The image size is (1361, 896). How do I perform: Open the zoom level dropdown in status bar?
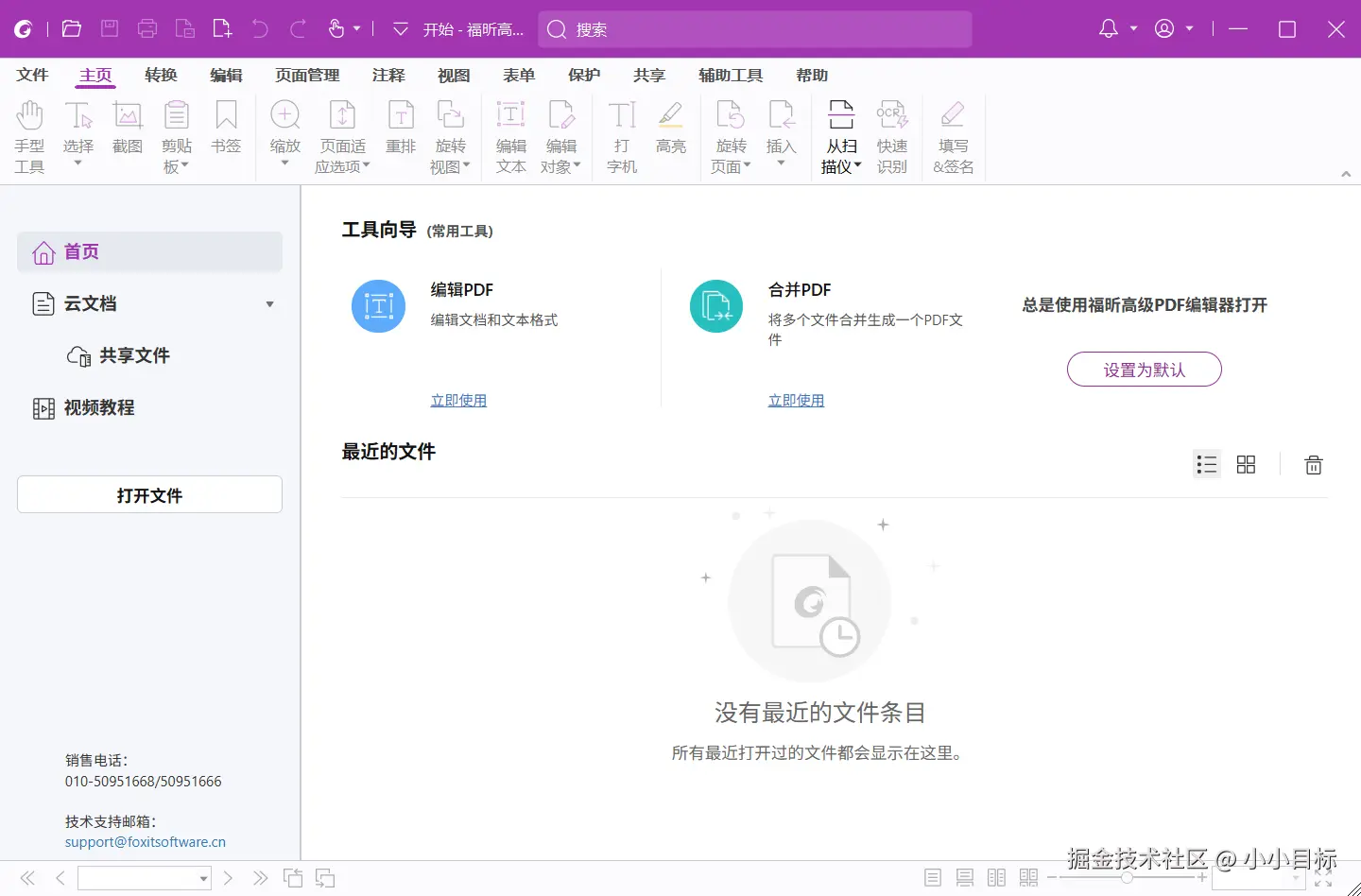[1297, 879]
